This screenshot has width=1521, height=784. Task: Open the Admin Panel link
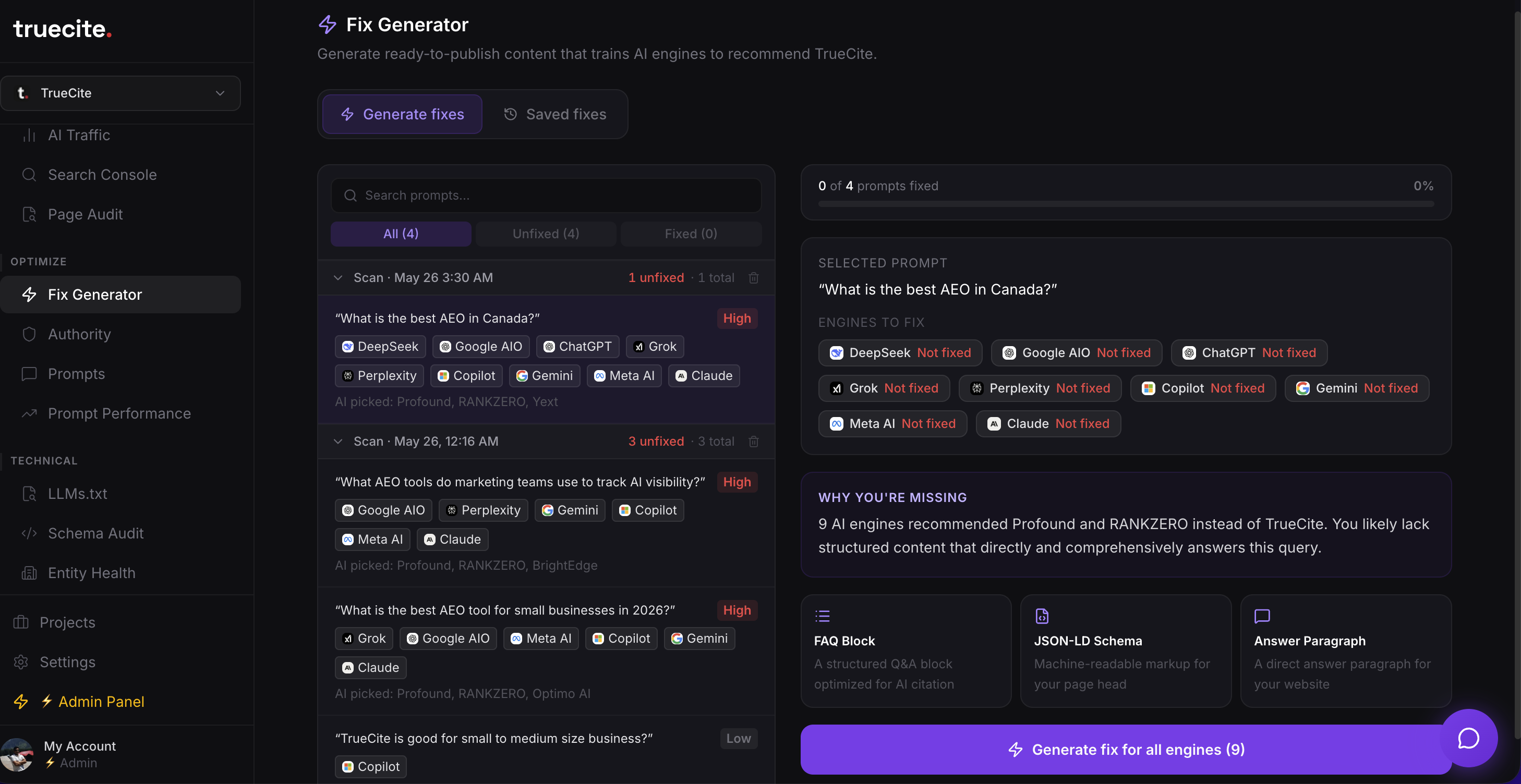click(101, 702)
